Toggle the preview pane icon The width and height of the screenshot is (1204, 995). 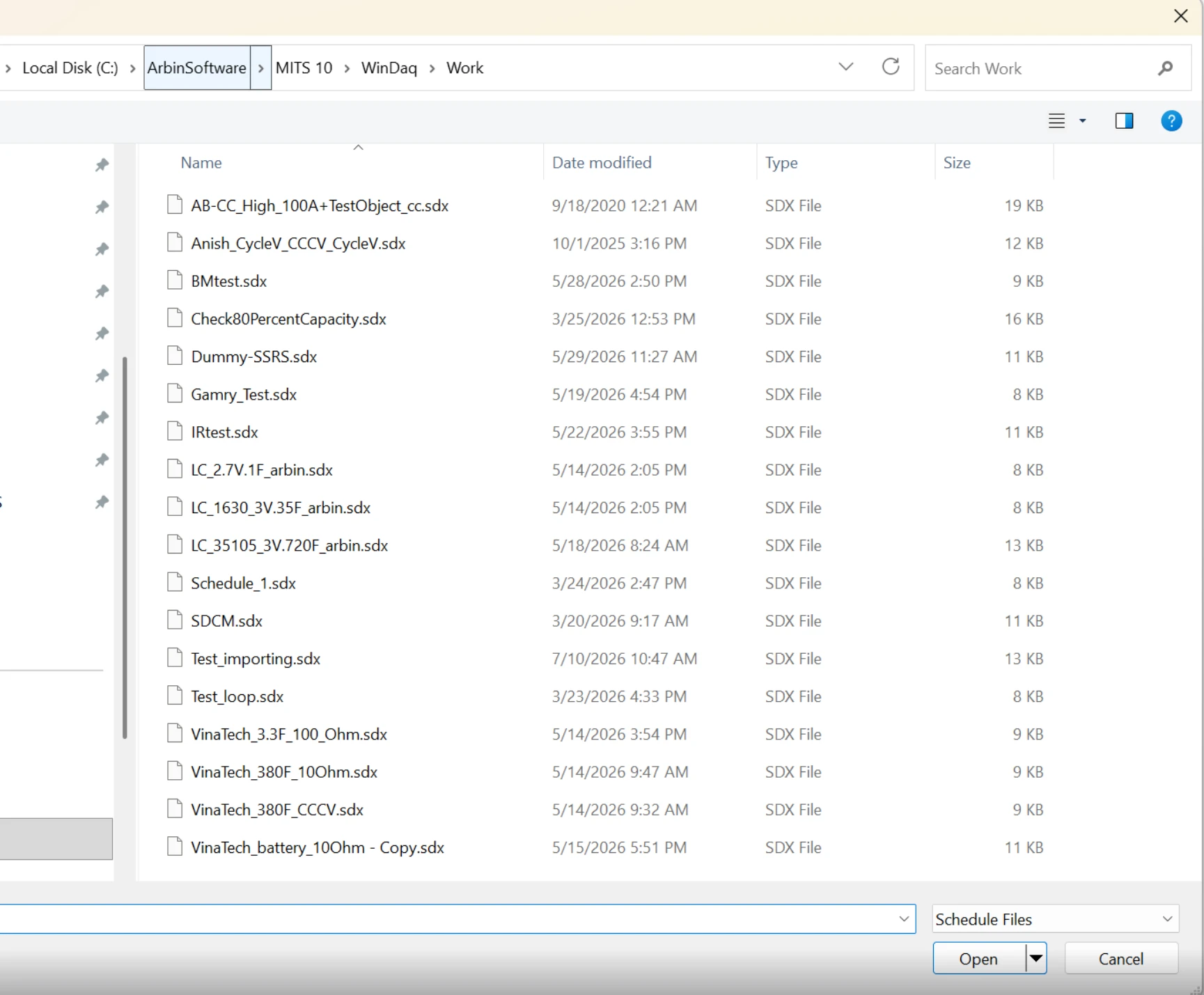coord(1124,121)
